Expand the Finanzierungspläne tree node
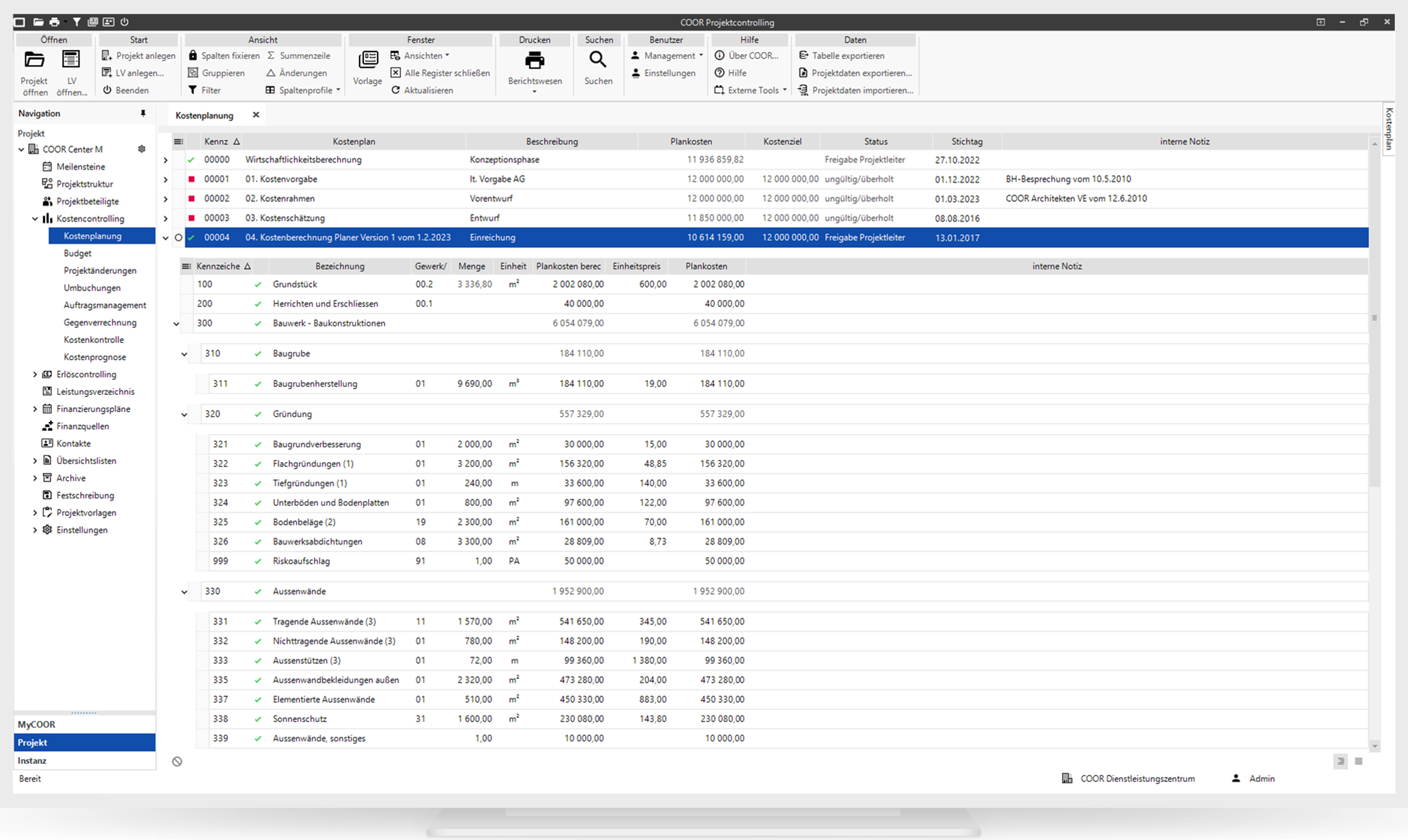 pyautogui.click(x=35, y=409)
